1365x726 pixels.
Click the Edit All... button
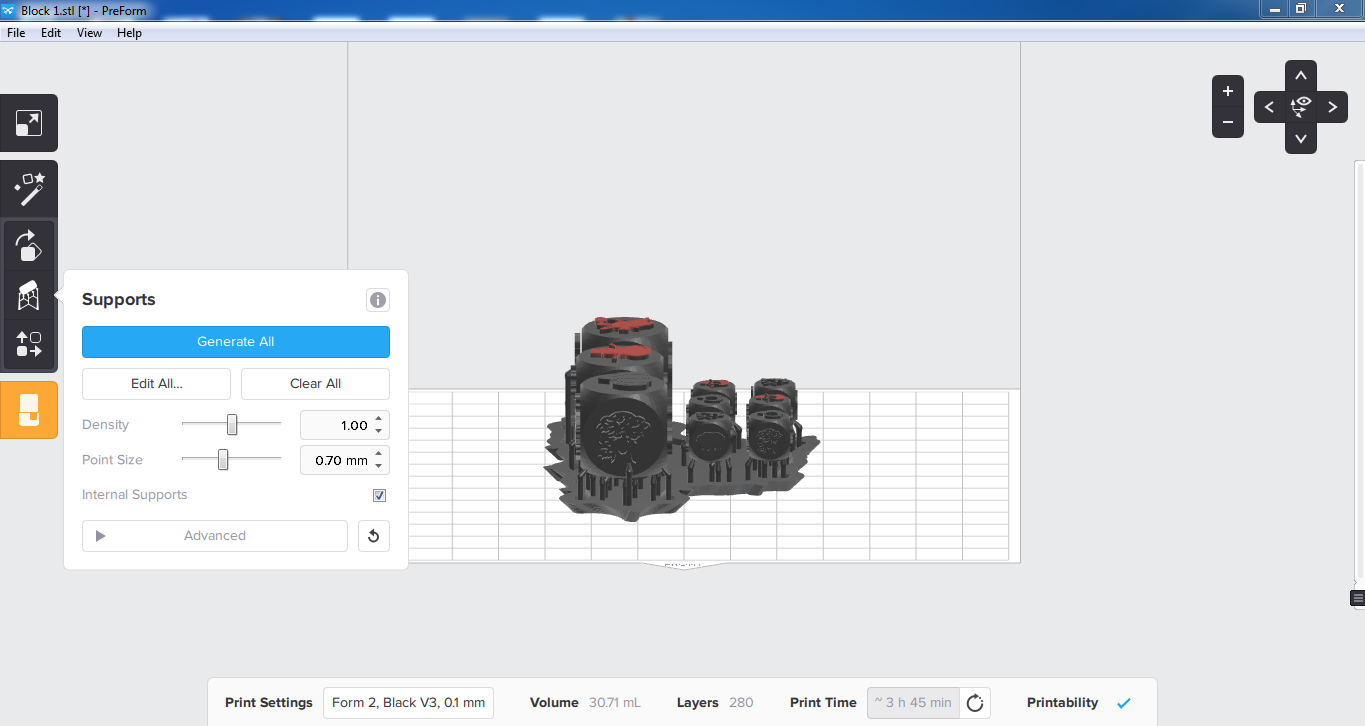coord(157,384)
